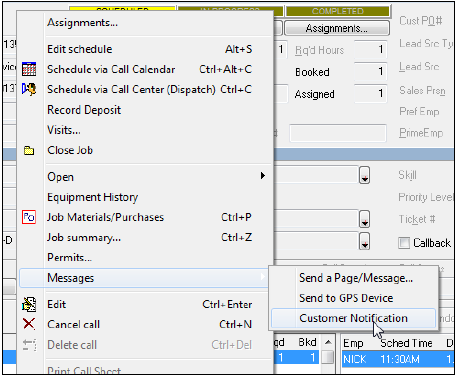Open dropdown beside the Ticket # field
Screen dimensions: 456x376
click(x=364, y=219)
